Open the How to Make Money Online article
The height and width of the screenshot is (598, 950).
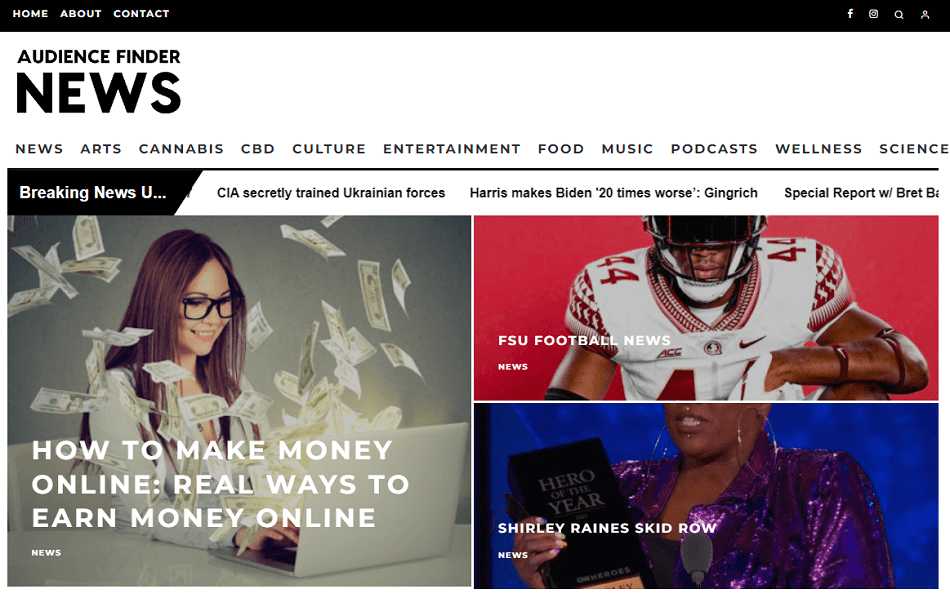click(x=220, y=484)
